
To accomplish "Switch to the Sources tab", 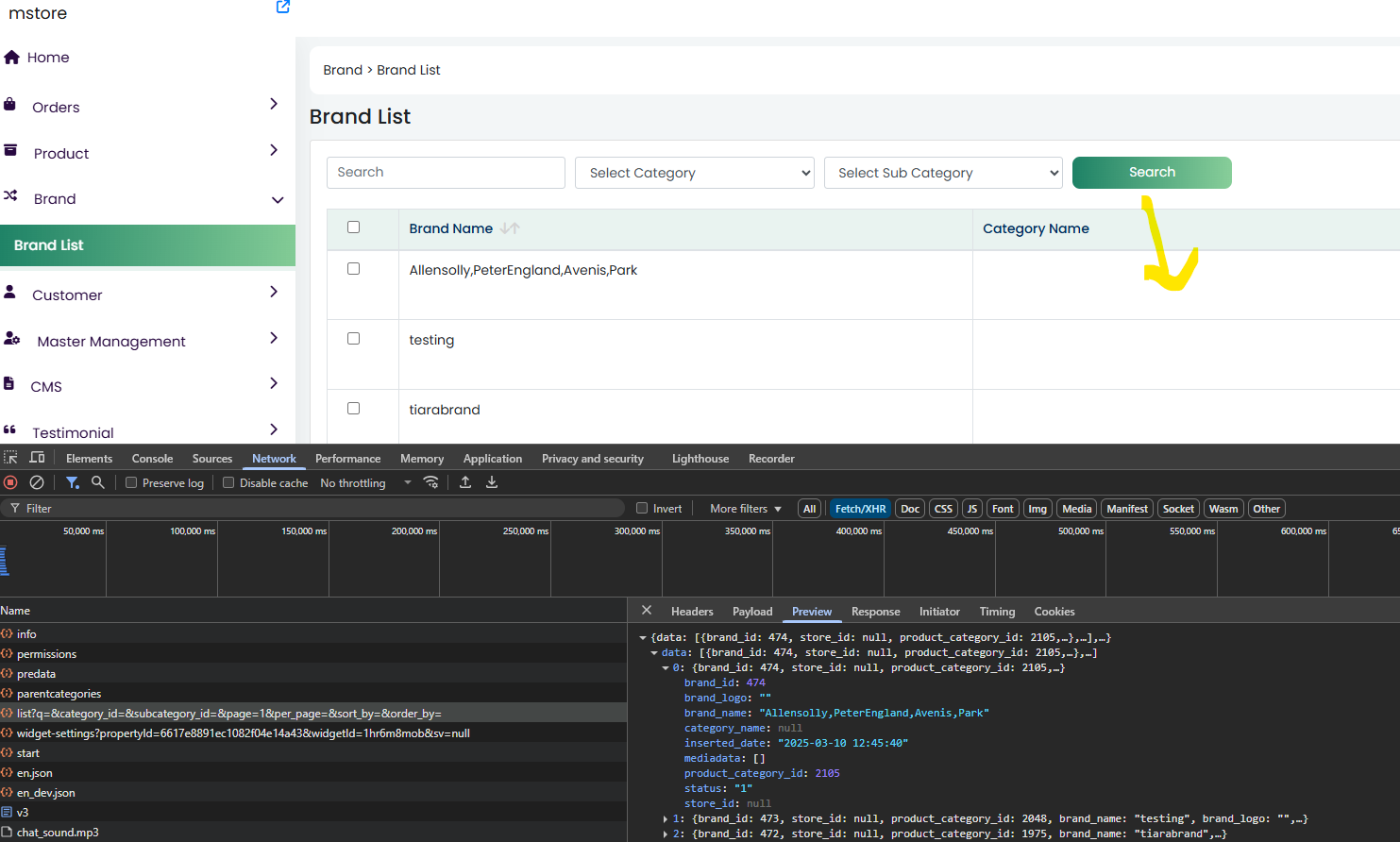I will [x=212, y=459].
